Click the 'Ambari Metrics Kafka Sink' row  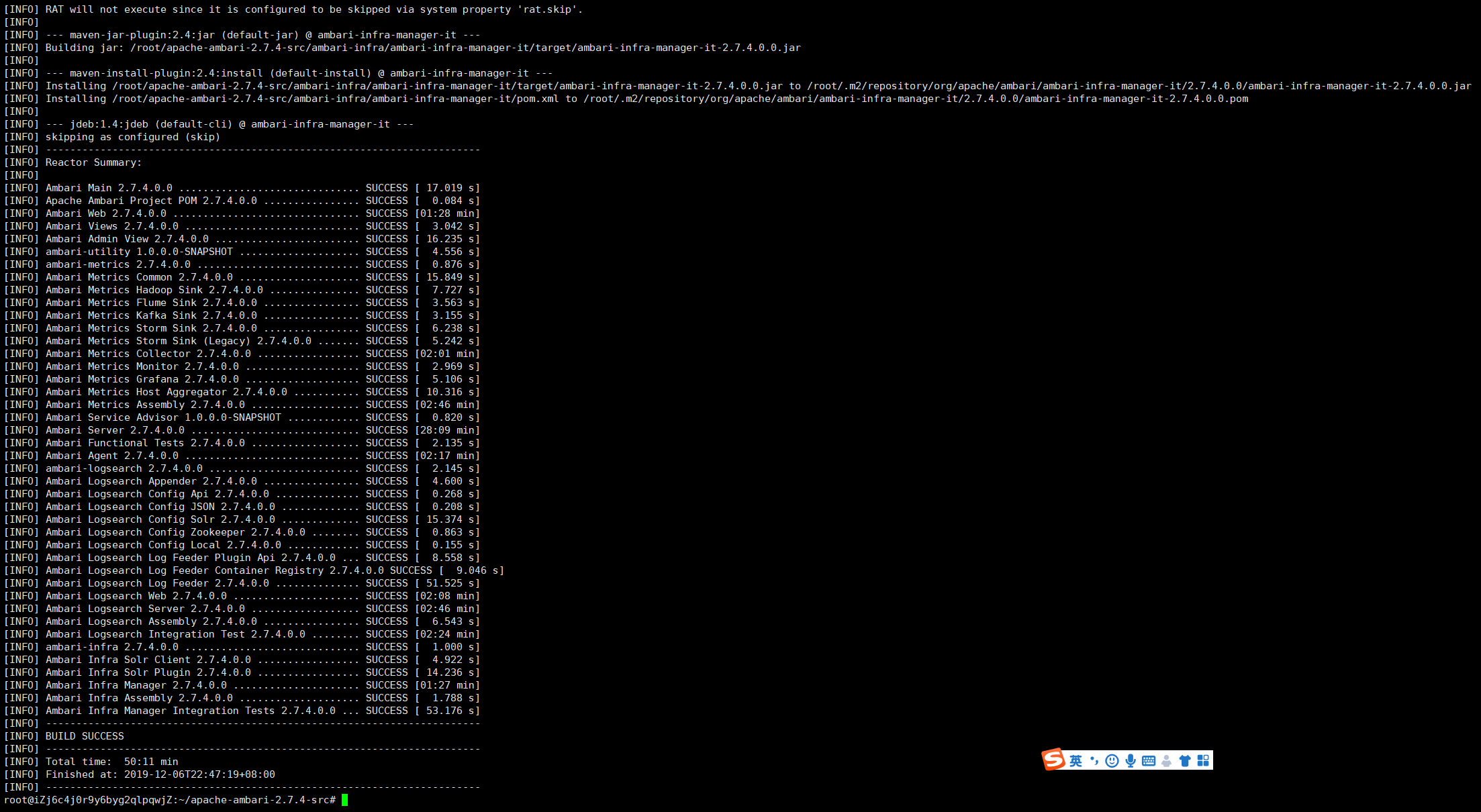tap(242, 315)
